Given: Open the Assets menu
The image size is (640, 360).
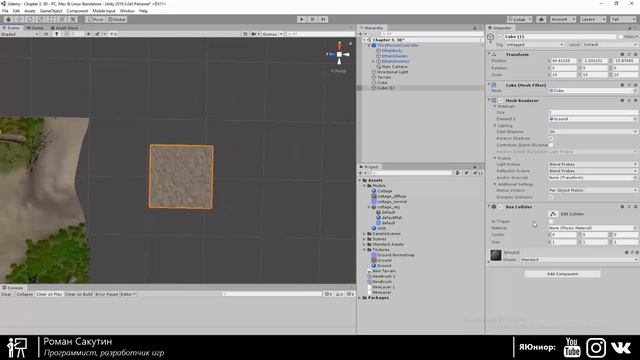Looking at the screenshot, I should (29, 11).
